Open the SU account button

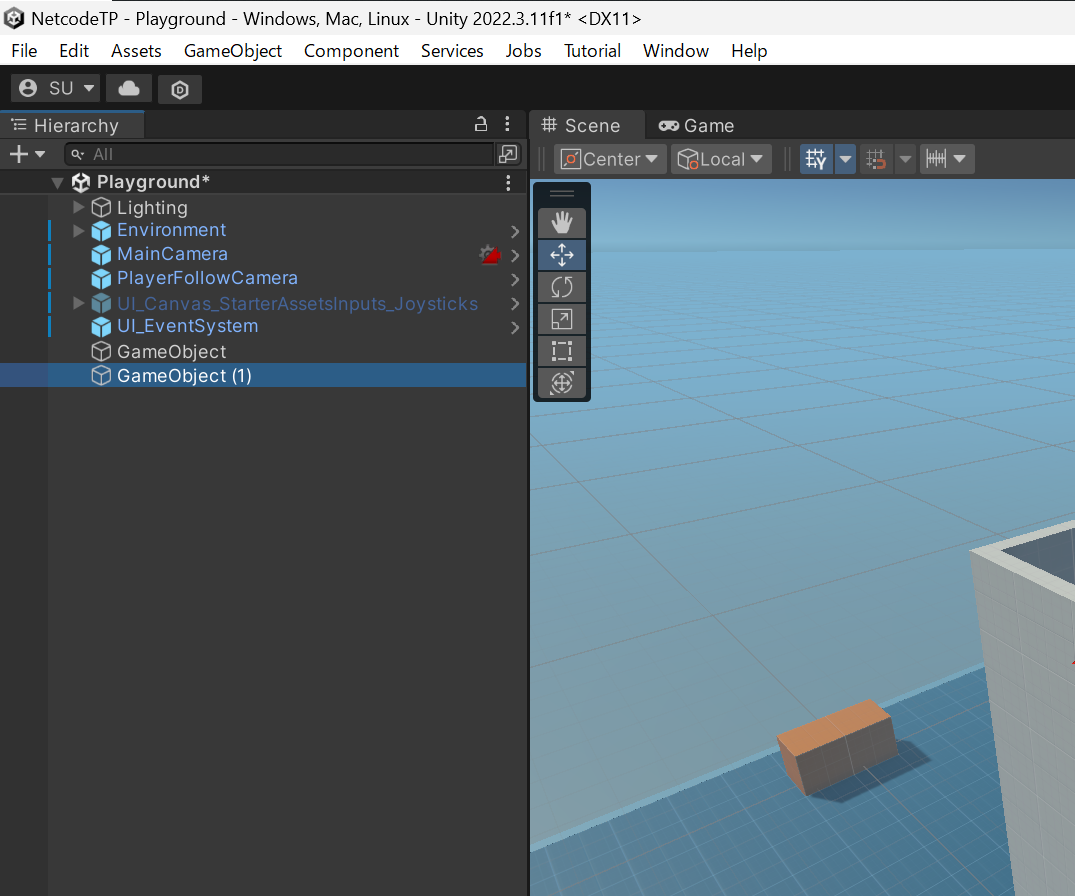point(56,88)
